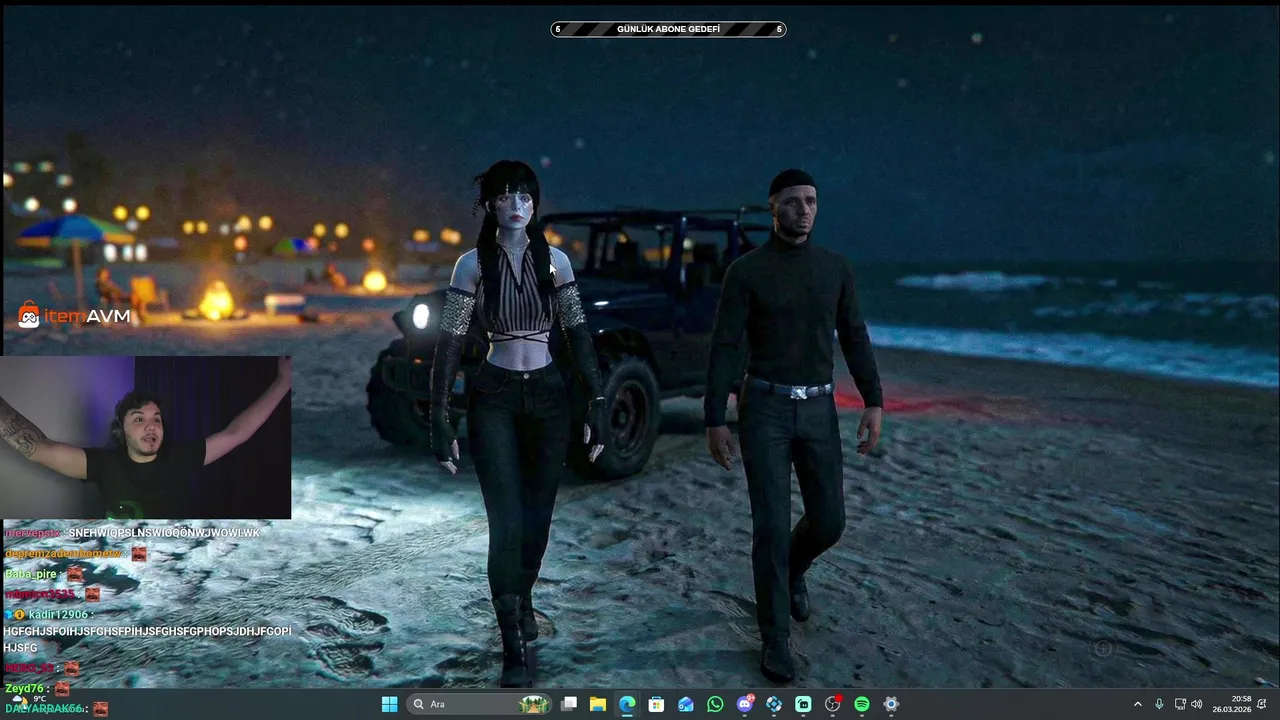Image resolution: width=1280 pixels, height=720 pixels.
Task: Open OBS Studio from the taskbar
Action: click(833, 704)
